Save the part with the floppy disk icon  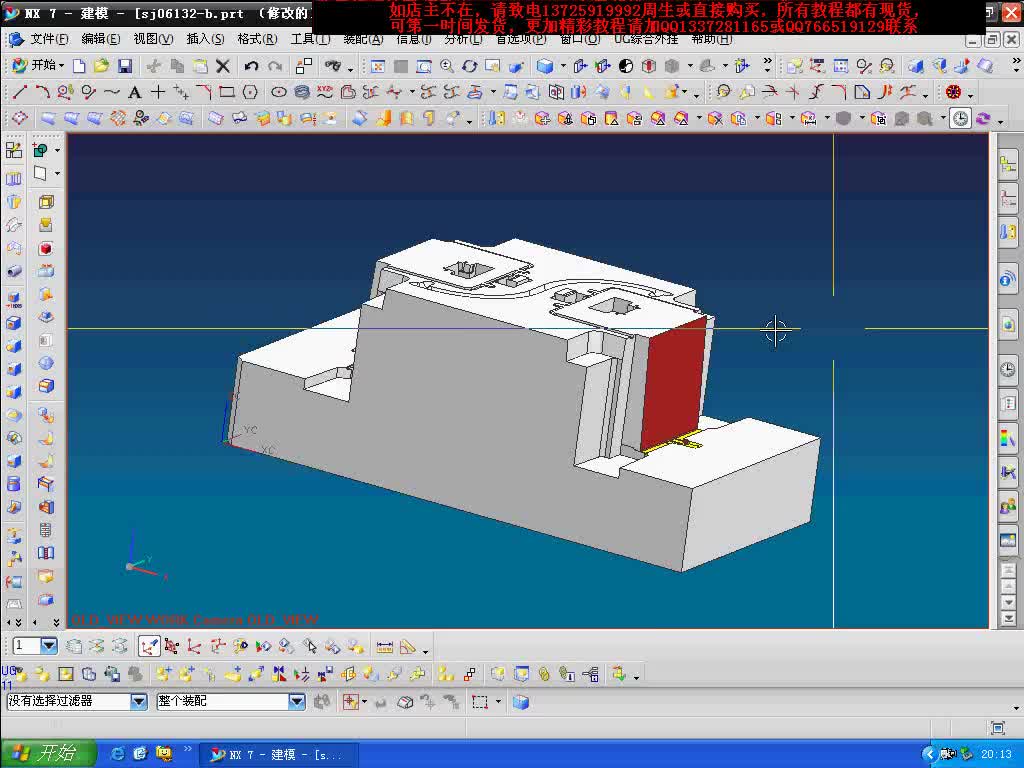coord(125,66)
